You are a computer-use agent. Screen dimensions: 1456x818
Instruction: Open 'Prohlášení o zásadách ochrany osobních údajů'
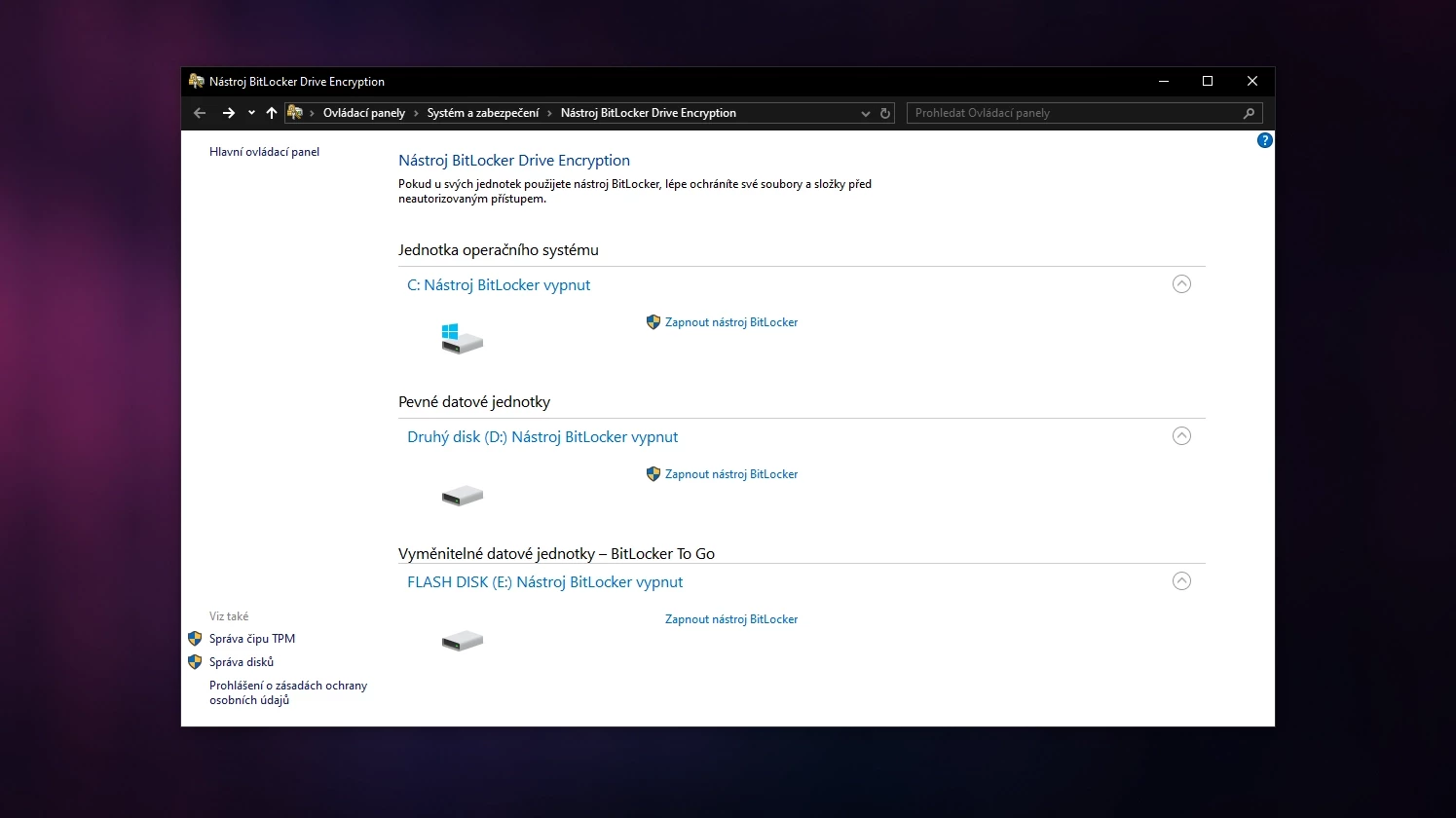[288, 692]
